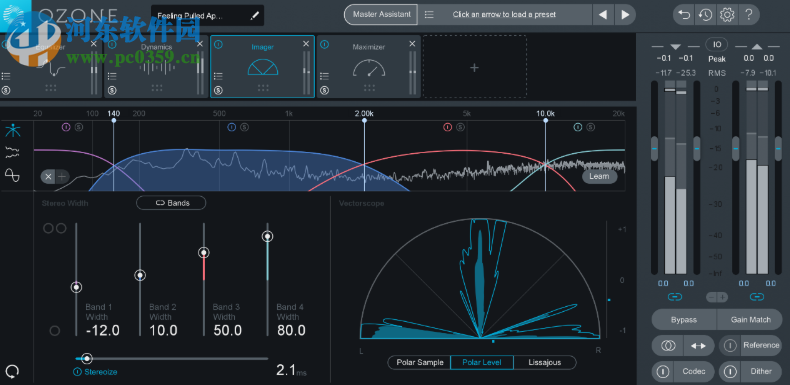Screen dimensions: 790x385
Task: Toggle Band 2 bypass in the spectrum
Action: [232, 127]
